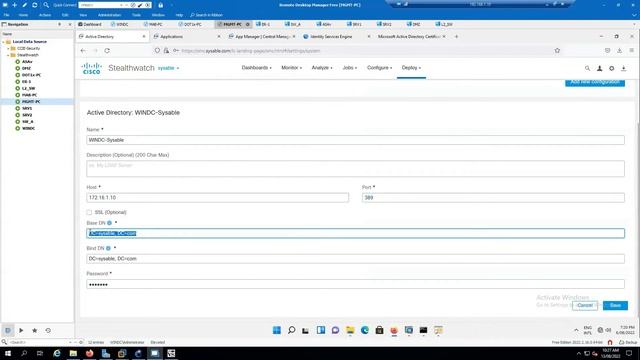The image size is (640, 360).
Task: Open recent history icon in Navigation pane
Action: tap(48, 330)
